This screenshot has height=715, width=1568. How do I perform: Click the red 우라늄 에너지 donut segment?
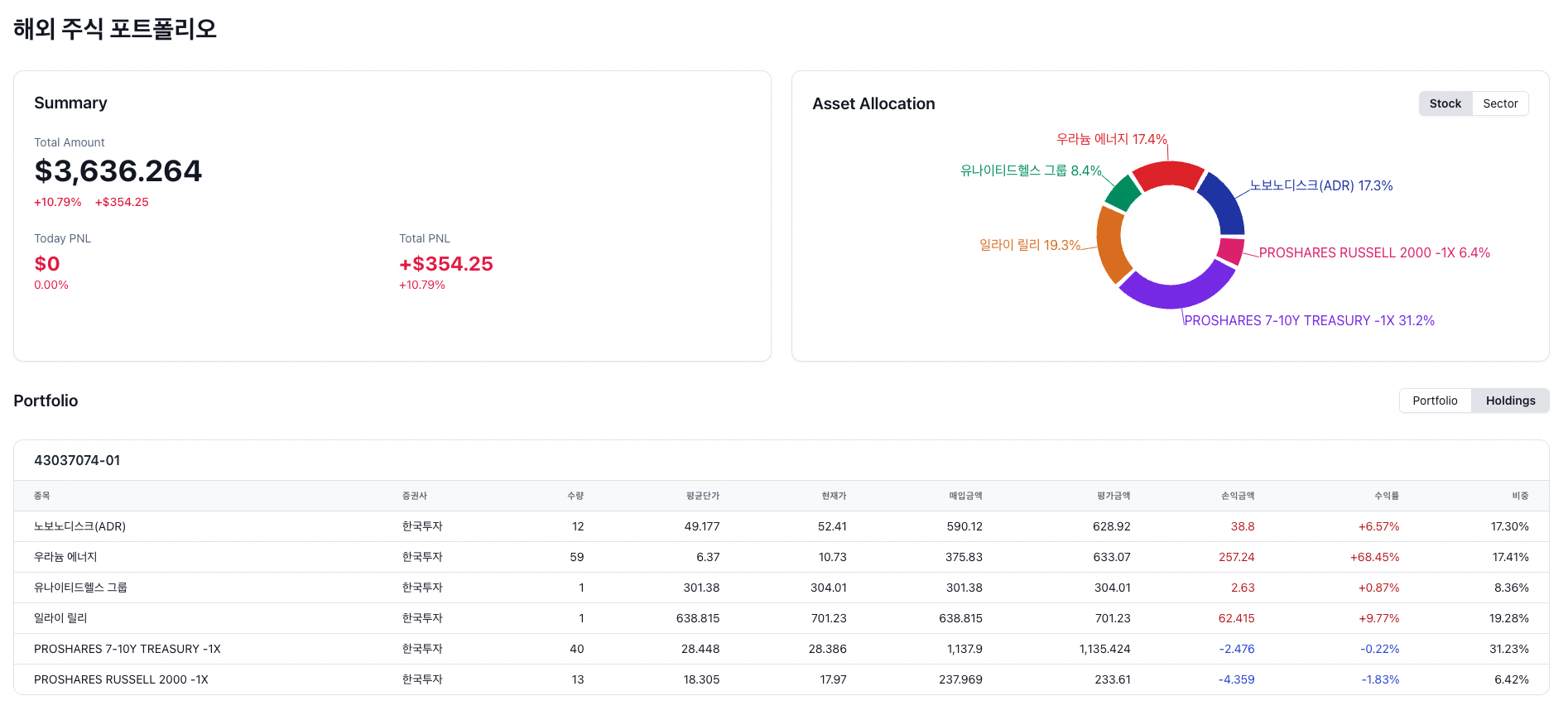click(1167, 174)
